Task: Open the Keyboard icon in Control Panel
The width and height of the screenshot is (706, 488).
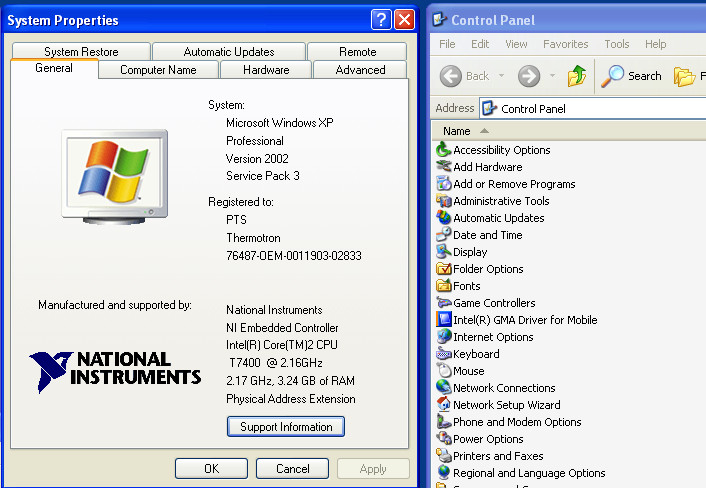Action: click(444, 354)
